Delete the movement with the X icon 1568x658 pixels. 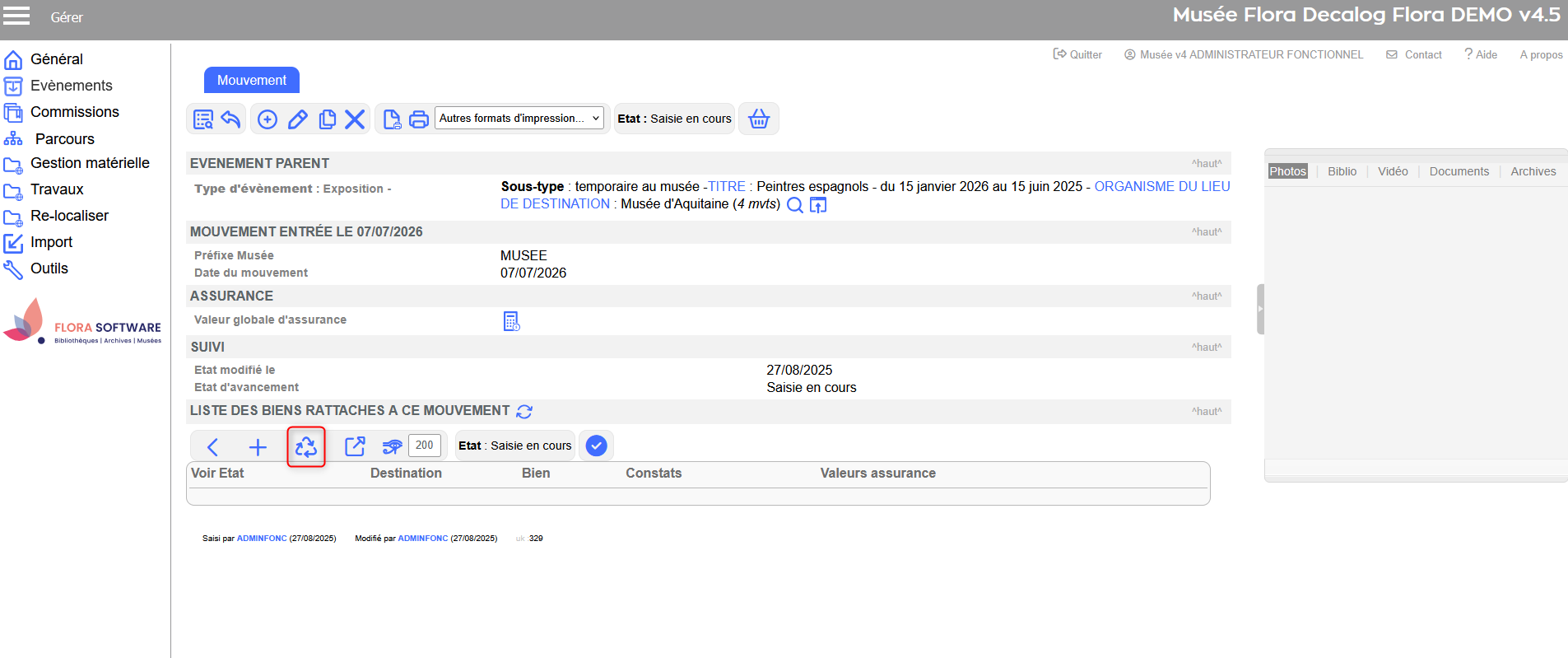[x=355, y=119]
